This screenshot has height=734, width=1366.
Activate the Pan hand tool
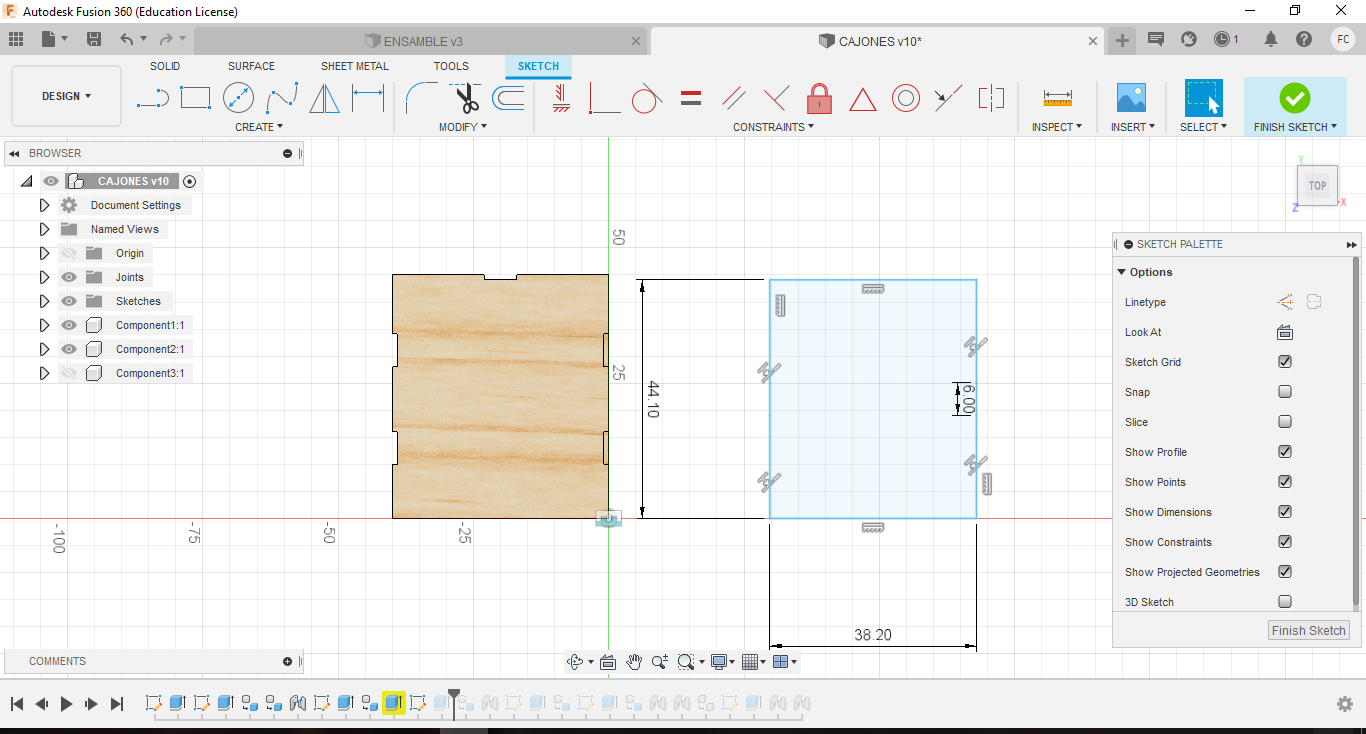(634, 662)
